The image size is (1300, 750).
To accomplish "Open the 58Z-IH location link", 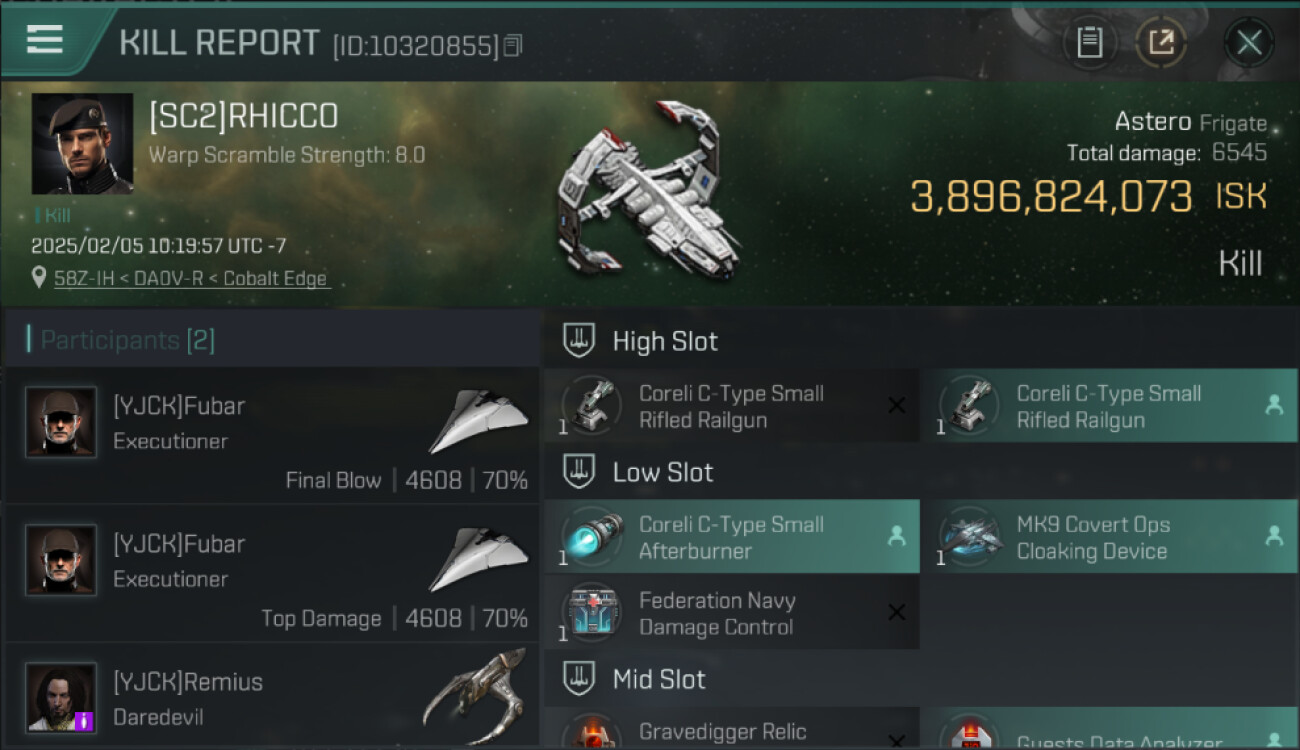I will tap(191, 279).
